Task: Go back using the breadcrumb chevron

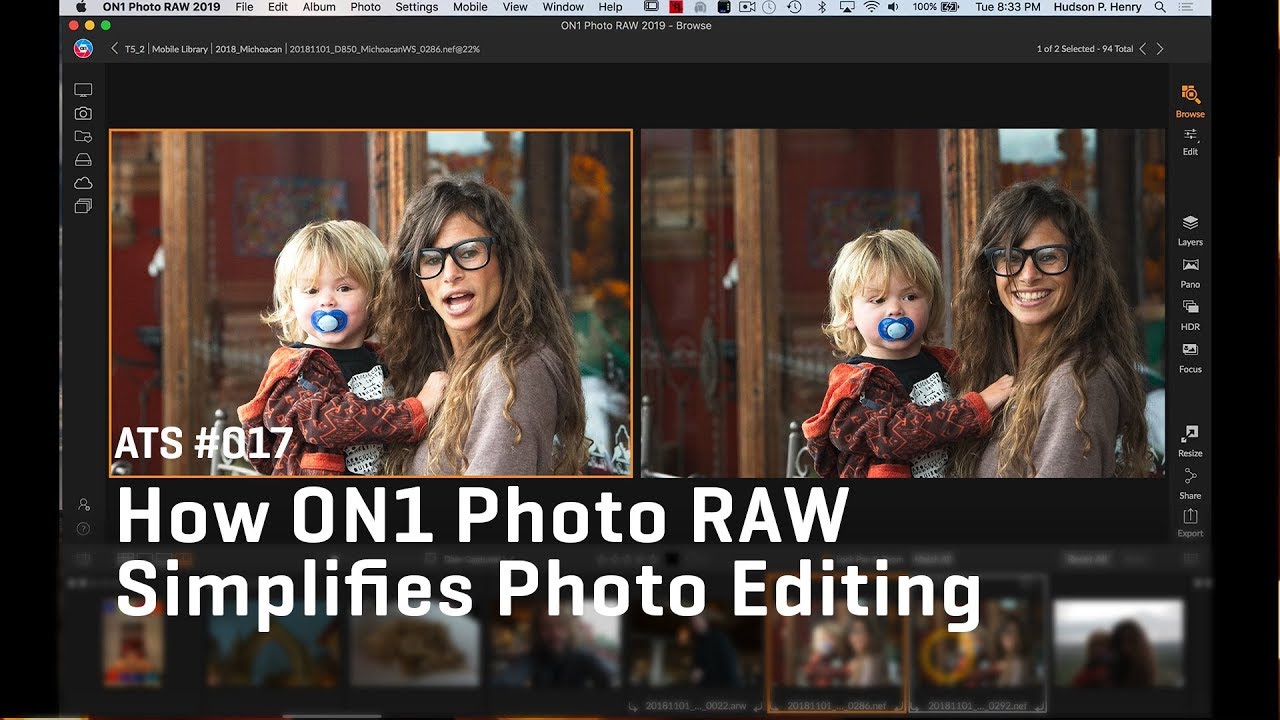Action: [114, 48]
